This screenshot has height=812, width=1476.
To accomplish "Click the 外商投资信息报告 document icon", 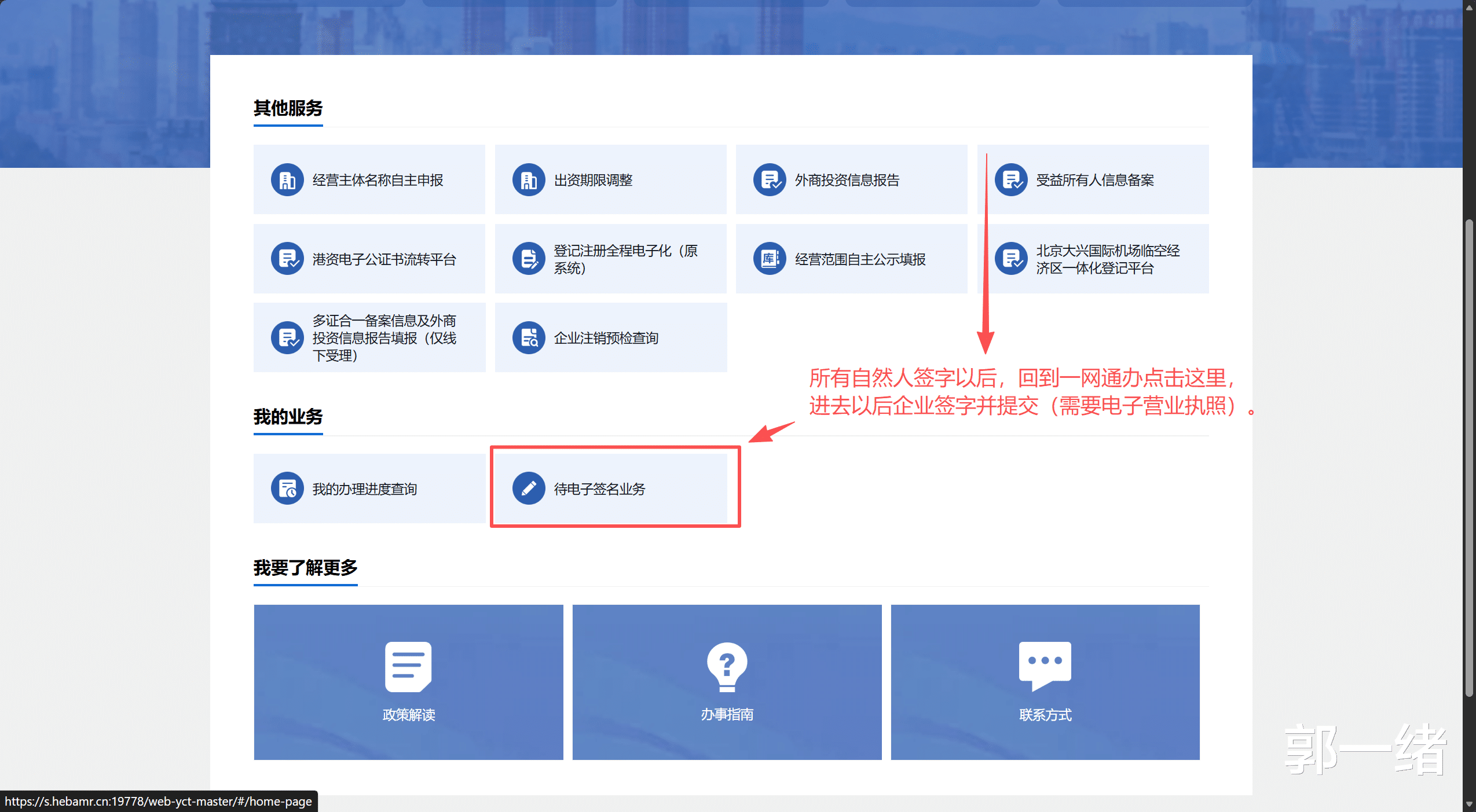I will (x=770, y=180).
